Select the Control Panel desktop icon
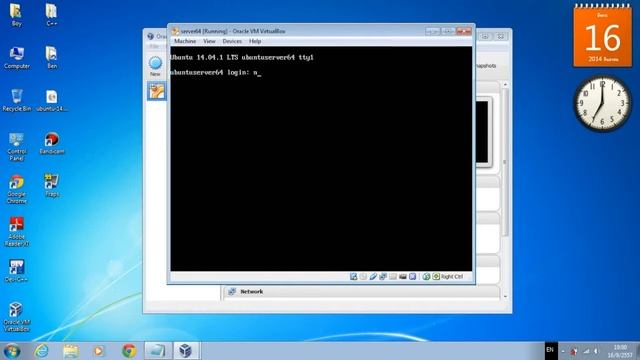 [16, 146]
